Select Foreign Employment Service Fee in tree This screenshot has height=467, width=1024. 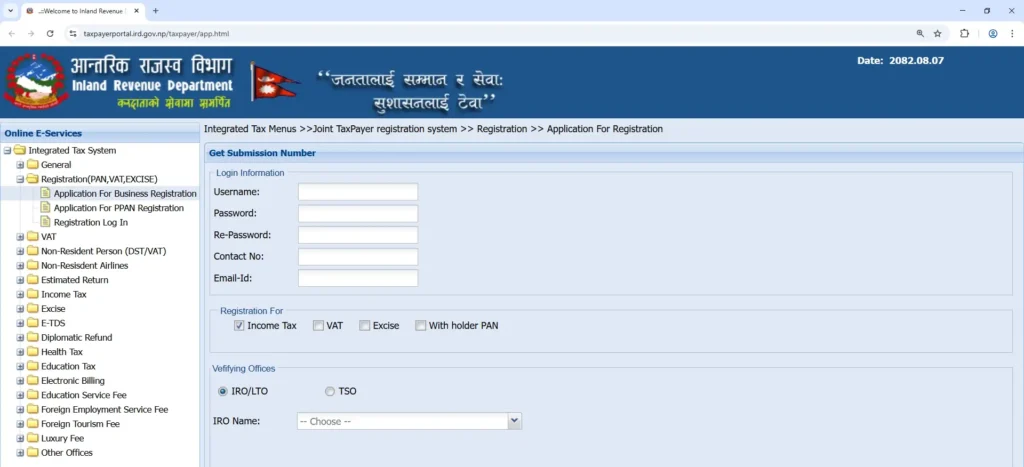(x=104, y=409)
